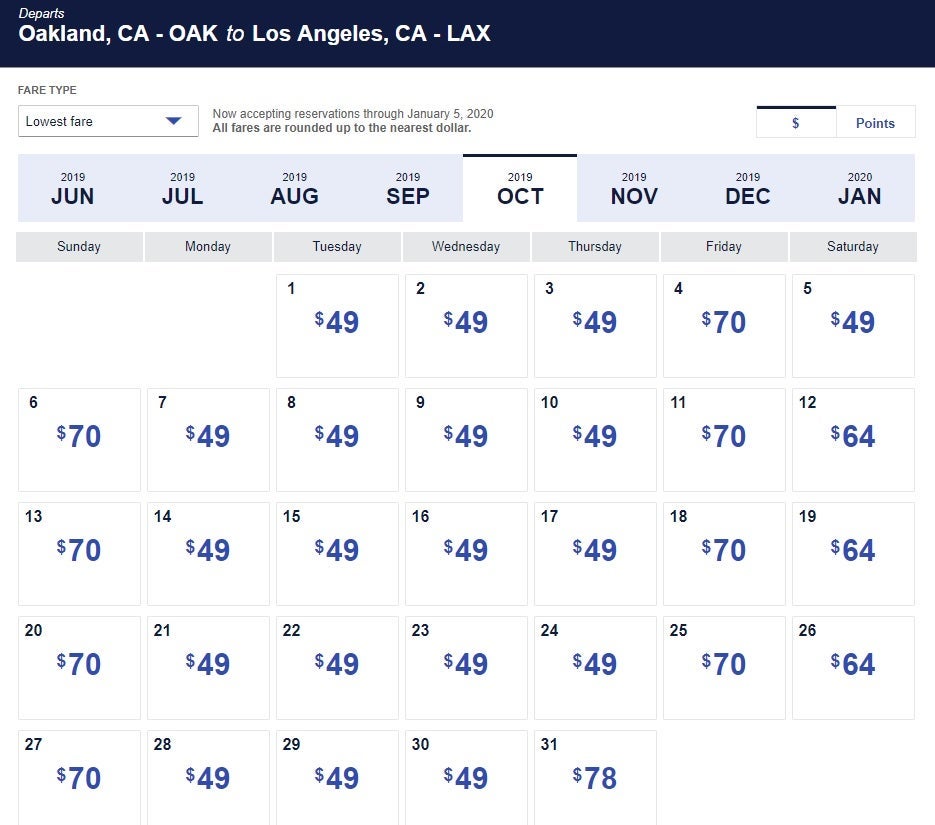Select the OCT 2019 month tab
The height and width of the screenshot is (825, 935).
(520, 188)
